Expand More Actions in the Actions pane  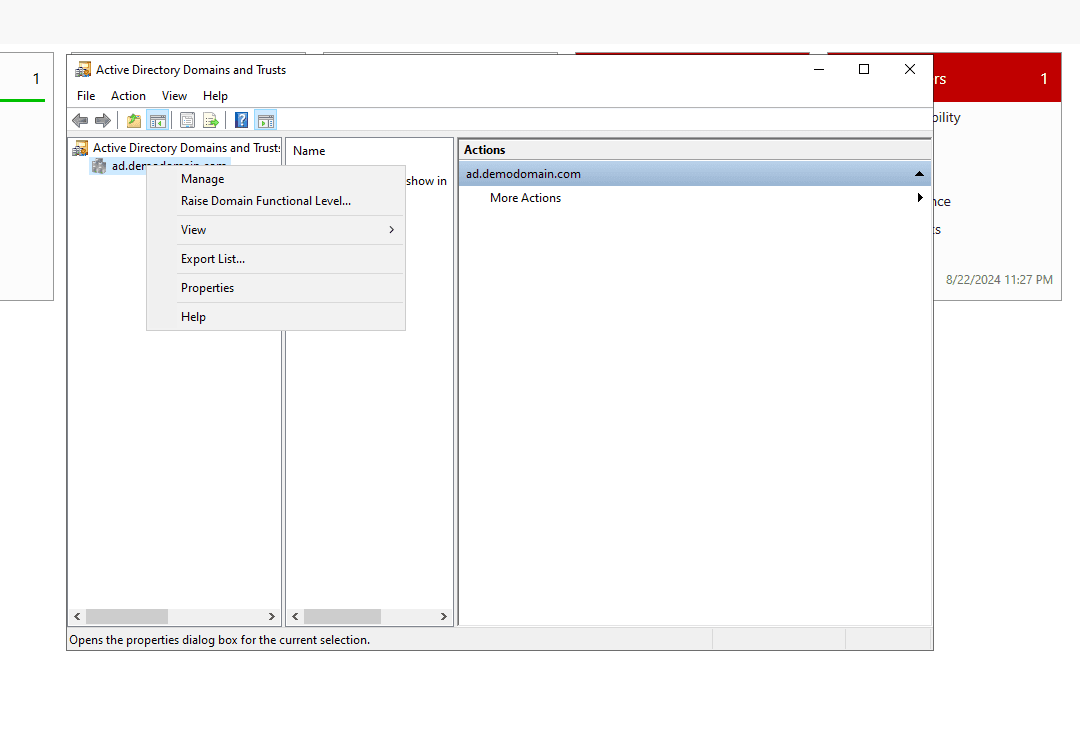525,198
